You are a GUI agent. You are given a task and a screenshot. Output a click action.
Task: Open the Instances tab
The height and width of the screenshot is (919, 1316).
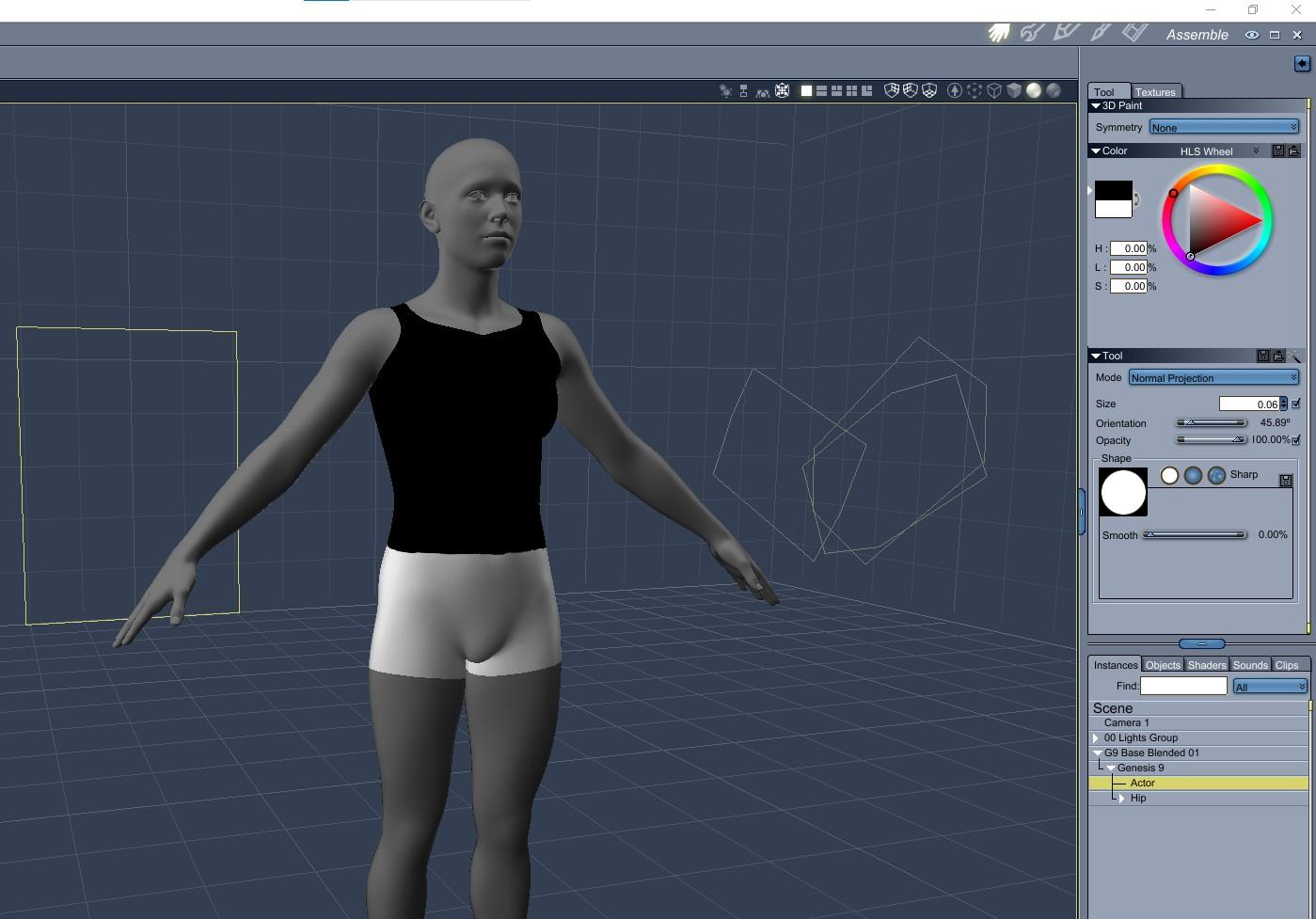point(1116,665)
